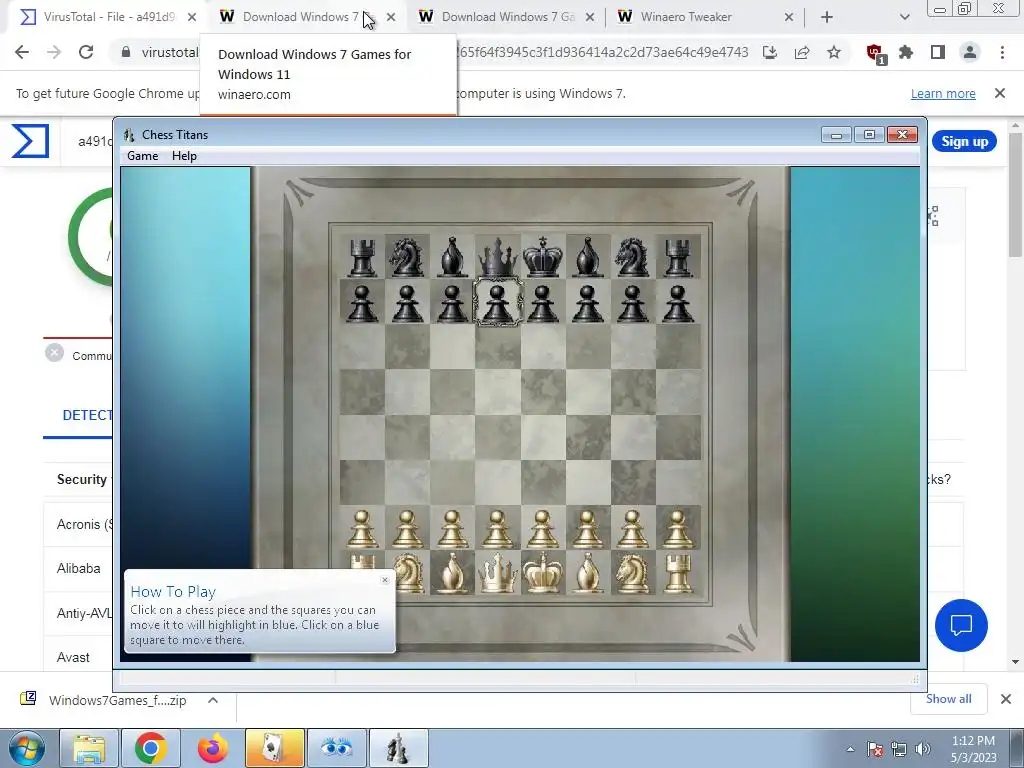This screenshot has height=768, width=1024.
Task: Open the Detection tab on VirusTotal
Action: [x=87, y=415]
